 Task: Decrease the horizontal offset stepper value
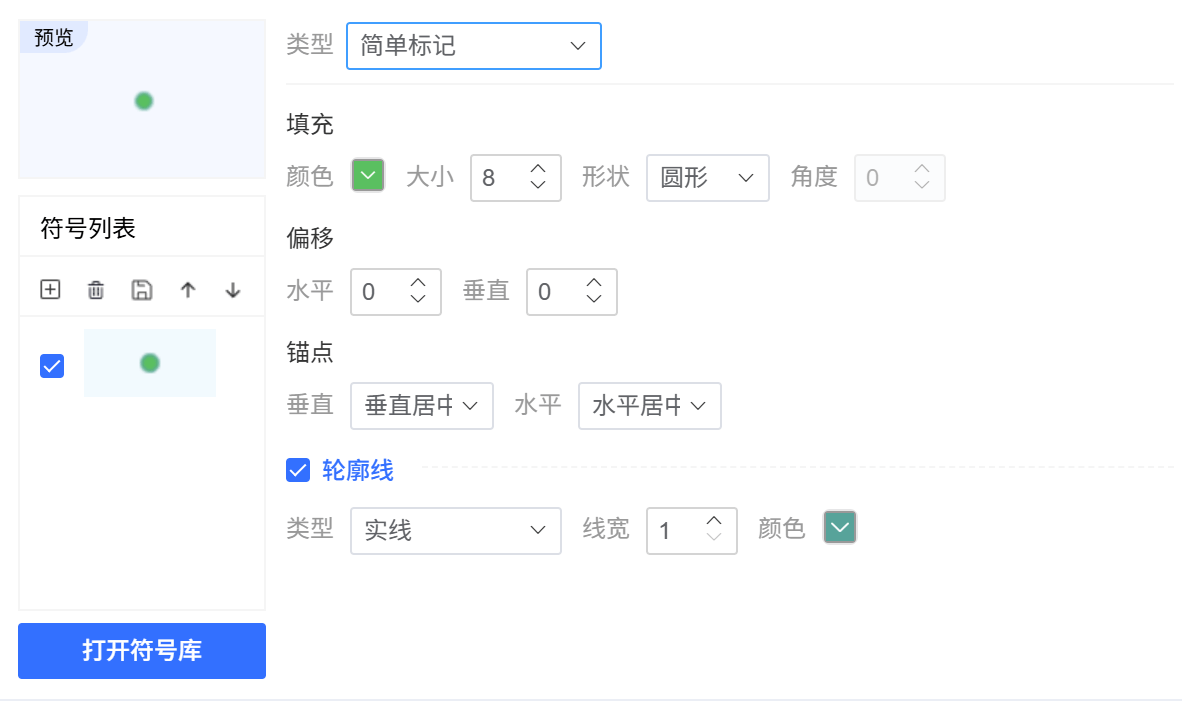pos(418,299)
